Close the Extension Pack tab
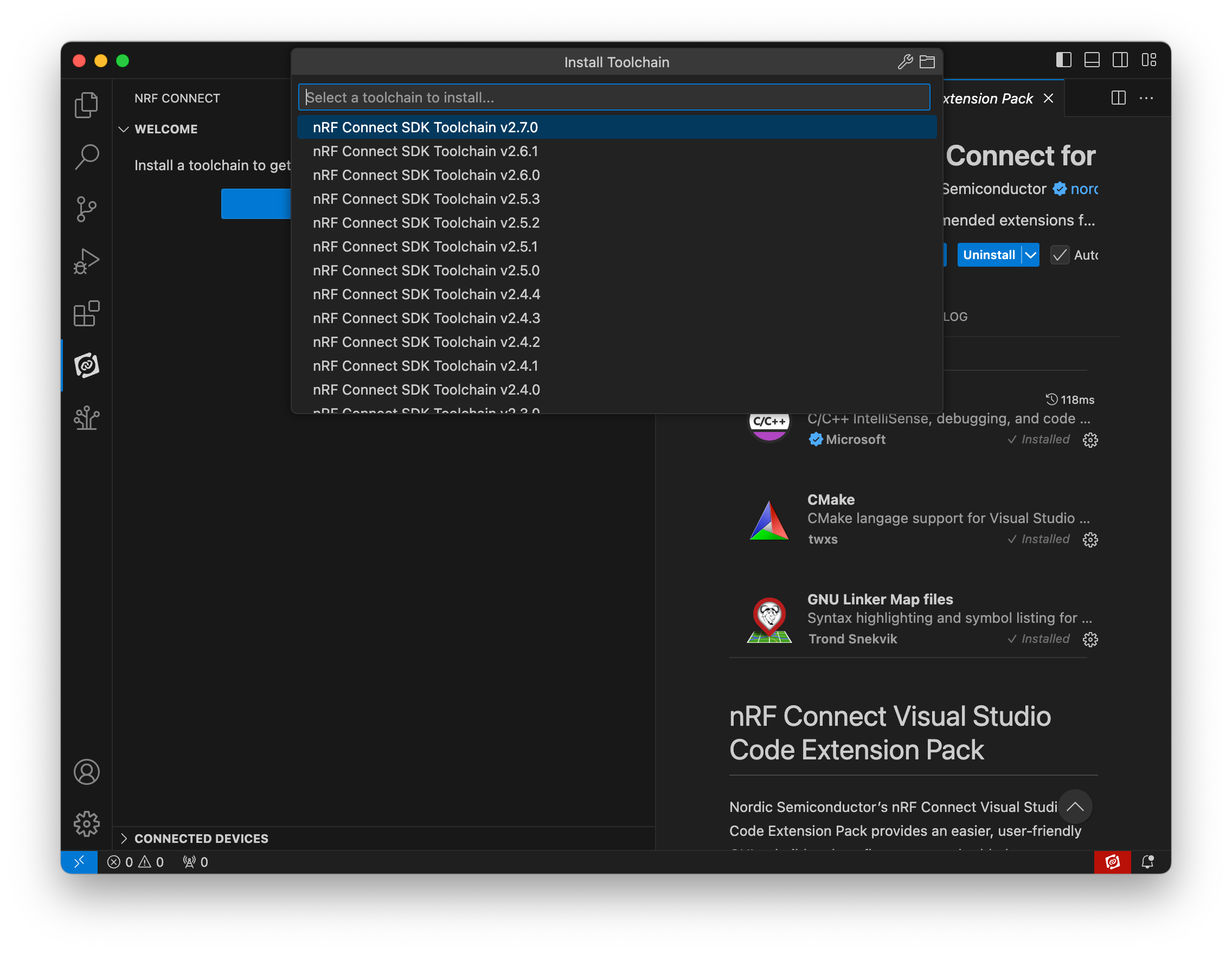The height and width of the screenshot is (954, 1232). coord(1048,98)
